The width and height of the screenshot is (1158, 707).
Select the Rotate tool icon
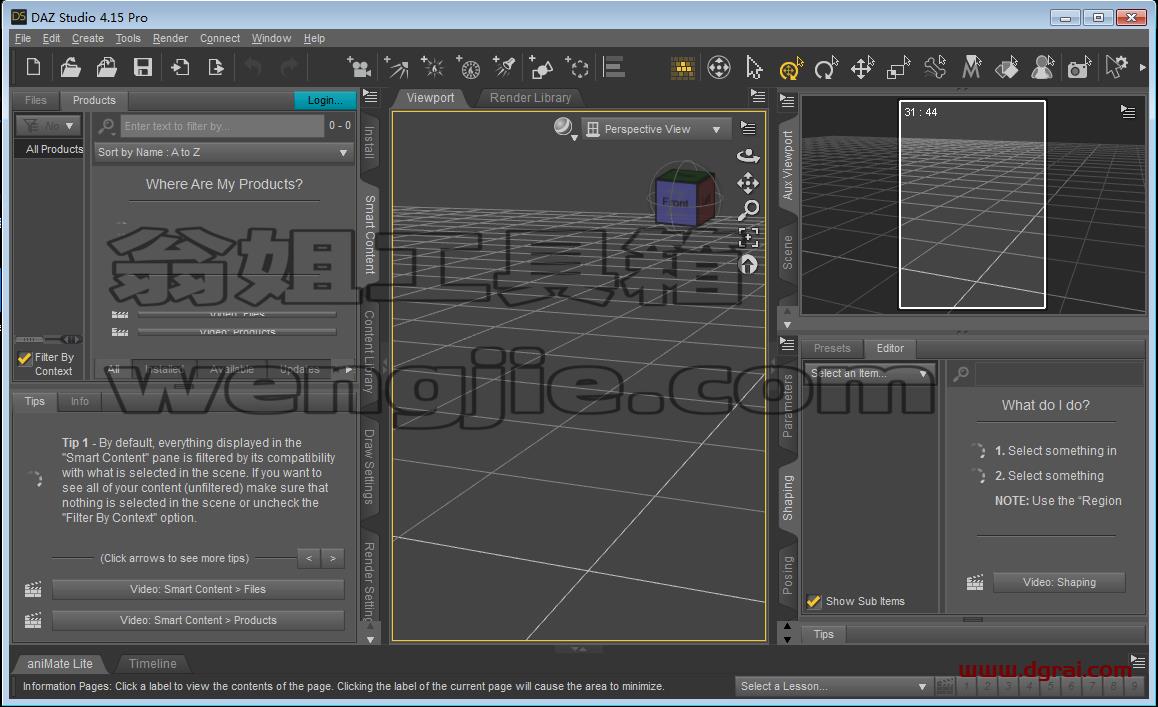tap(826, 68)
